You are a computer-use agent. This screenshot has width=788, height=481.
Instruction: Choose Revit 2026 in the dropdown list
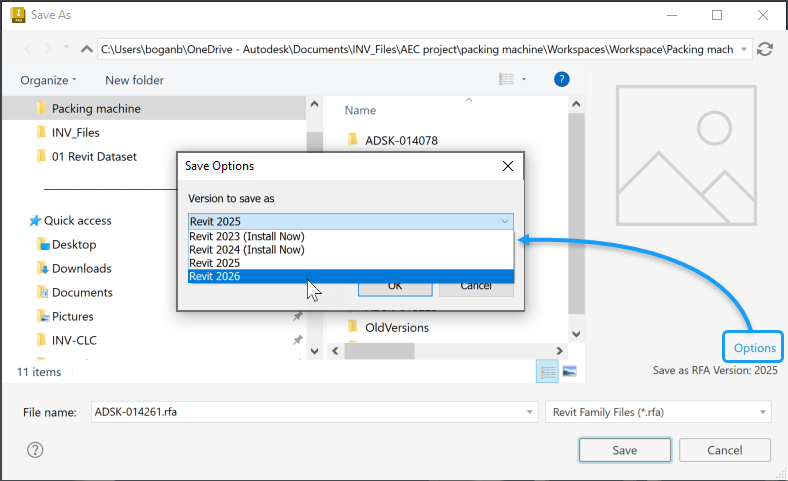coord(351,276)
